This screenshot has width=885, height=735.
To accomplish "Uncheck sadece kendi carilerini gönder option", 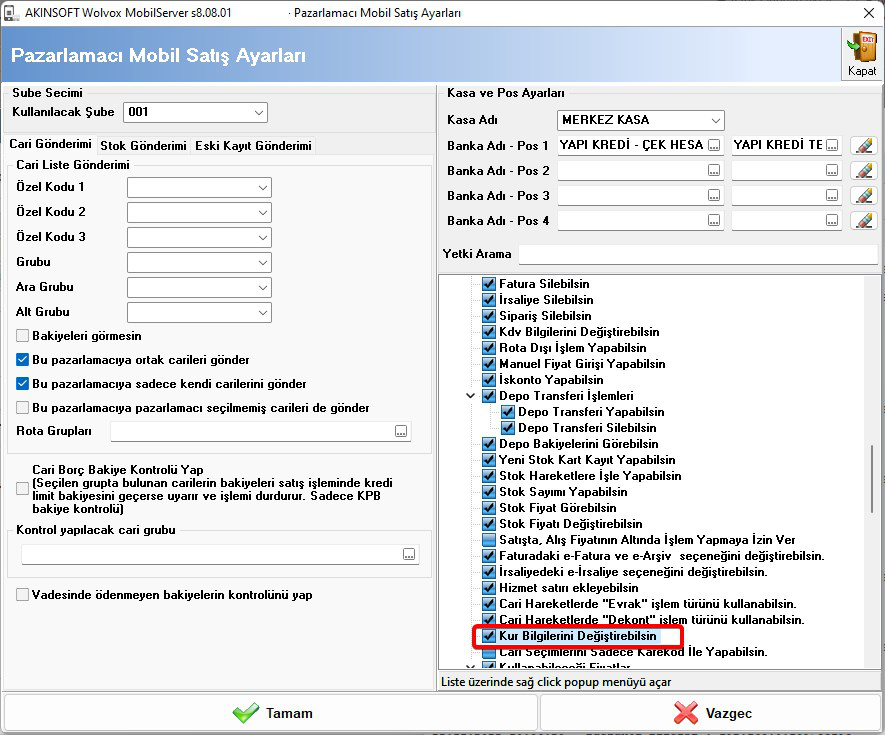I will pyautogui.click(x=23, y=384).
